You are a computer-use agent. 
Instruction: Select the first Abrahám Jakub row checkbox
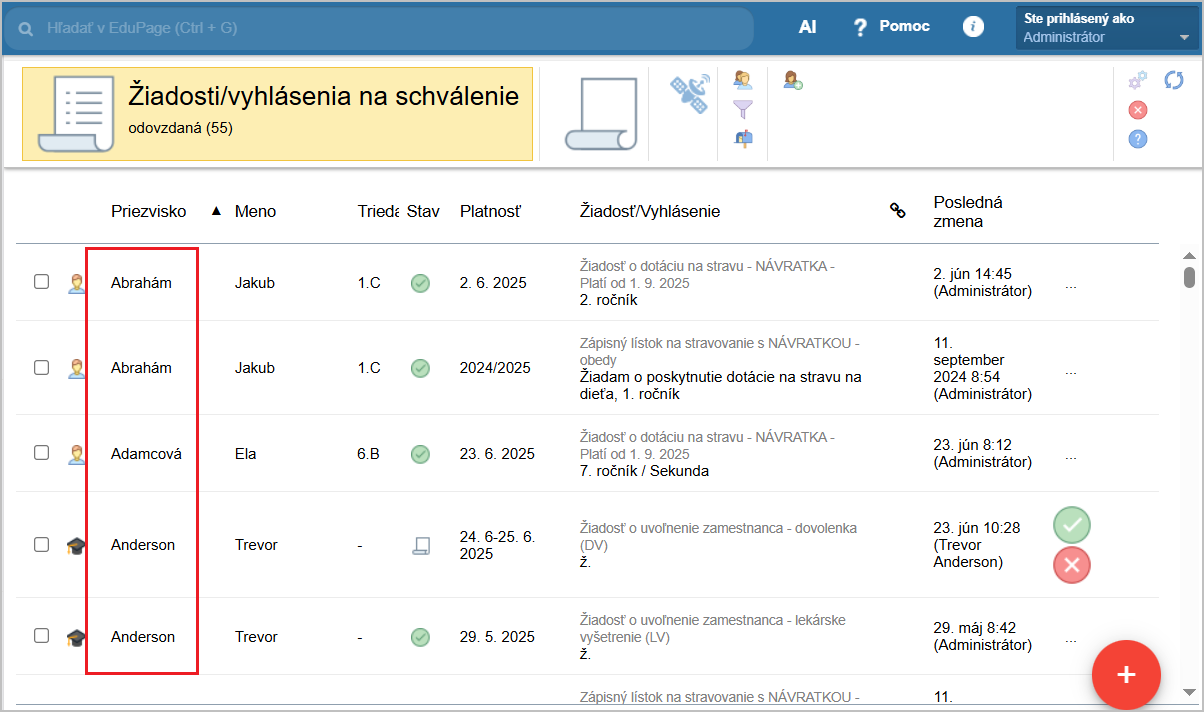coord(42,282)
